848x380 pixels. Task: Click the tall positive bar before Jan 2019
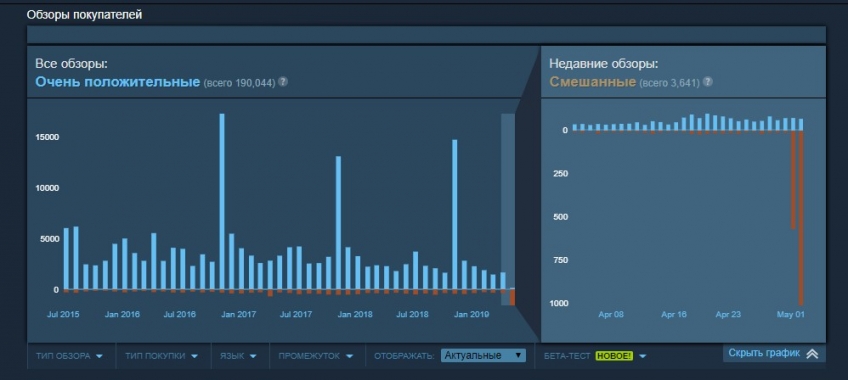click(x=455, y=215)
